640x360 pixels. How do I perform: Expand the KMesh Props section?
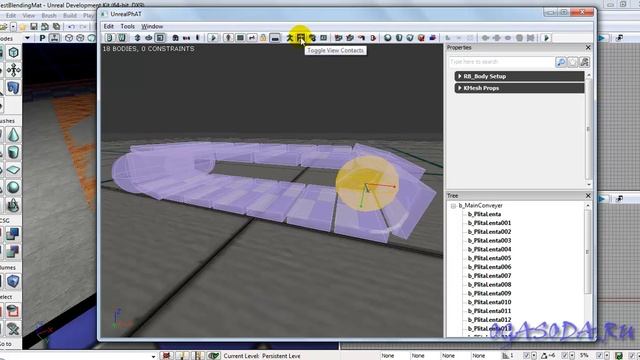[519, 88]
